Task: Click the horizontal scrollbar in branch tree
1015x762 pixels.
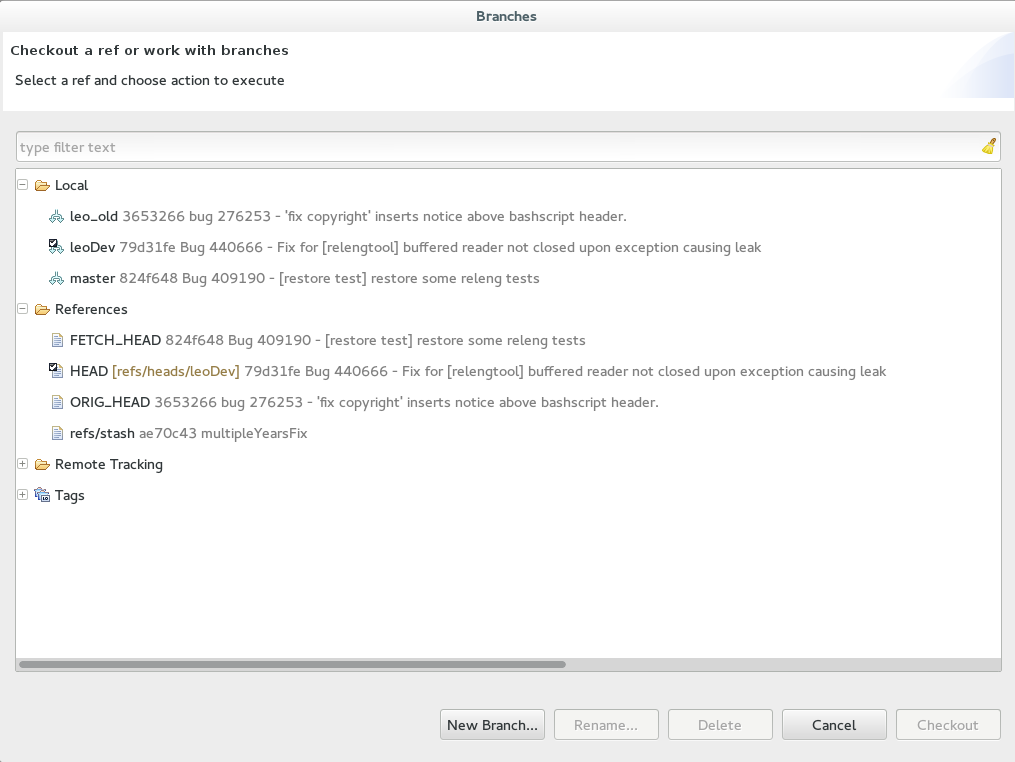Action: pyautogui.click(x=292, y=664)
